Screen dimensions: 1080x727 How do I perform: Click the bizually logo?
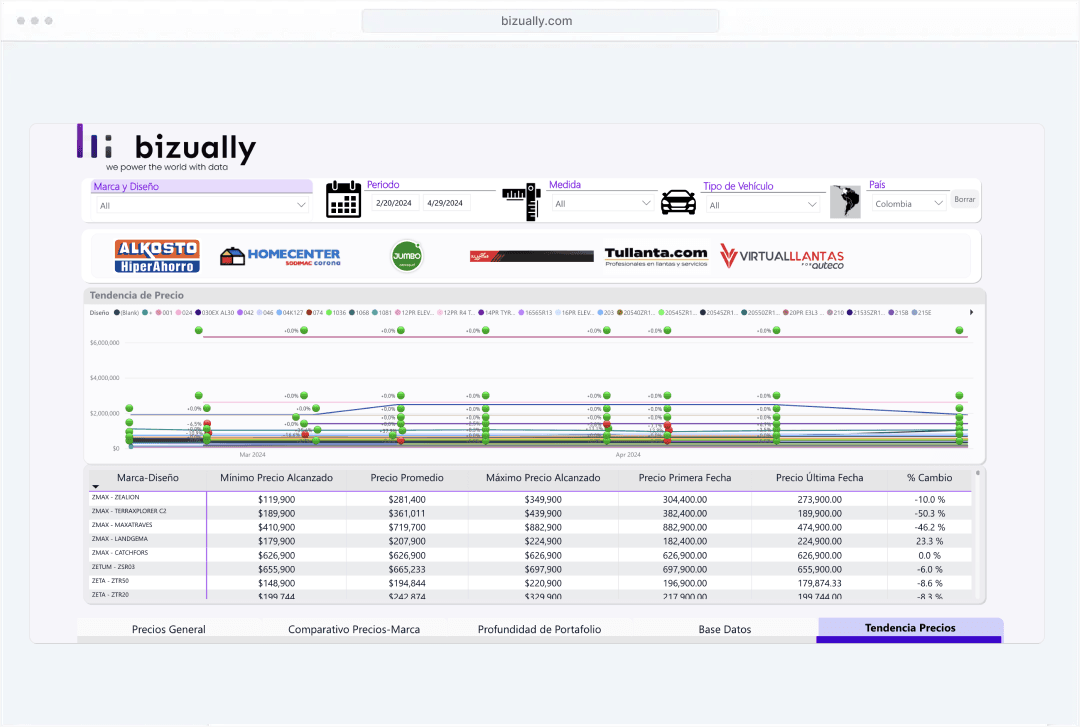(x=167, y=150)
